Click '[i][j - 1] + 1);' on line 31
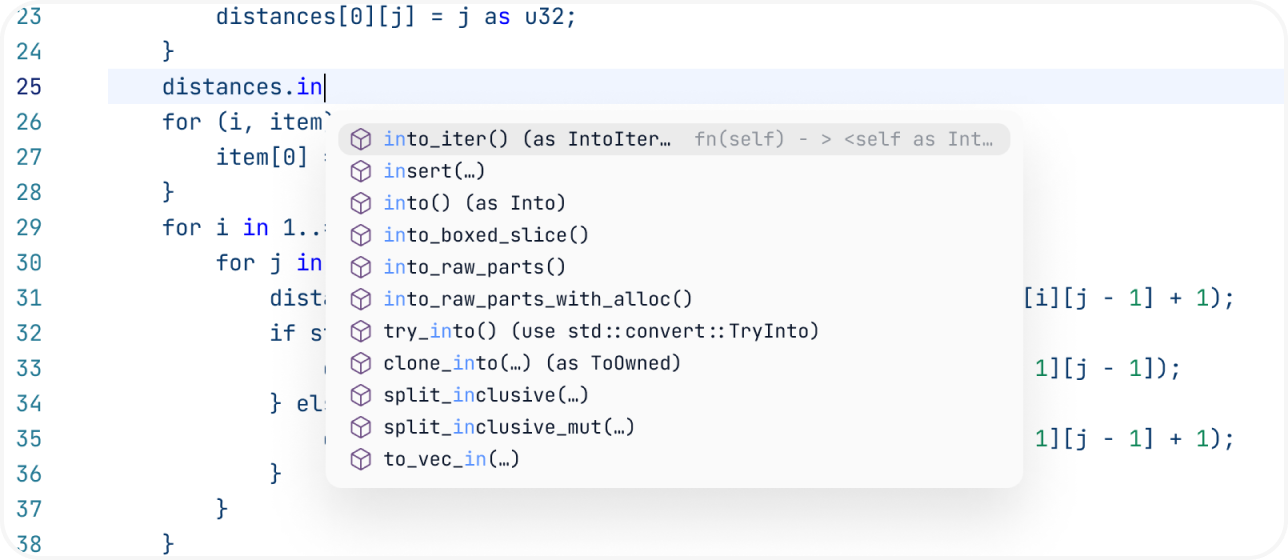 pyautogui.click(x=1129, y=298)
